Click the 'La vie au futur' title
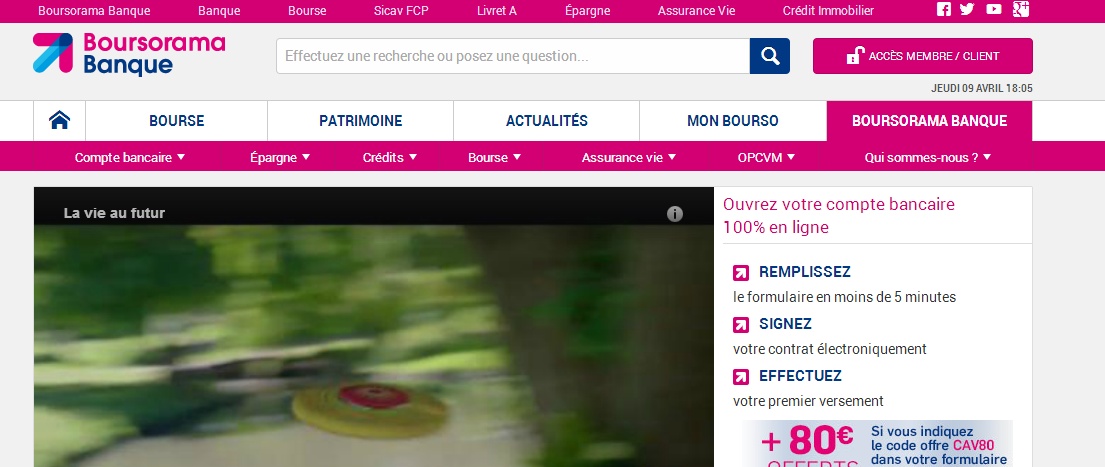 pyautogui.click(x=114, y=213)
